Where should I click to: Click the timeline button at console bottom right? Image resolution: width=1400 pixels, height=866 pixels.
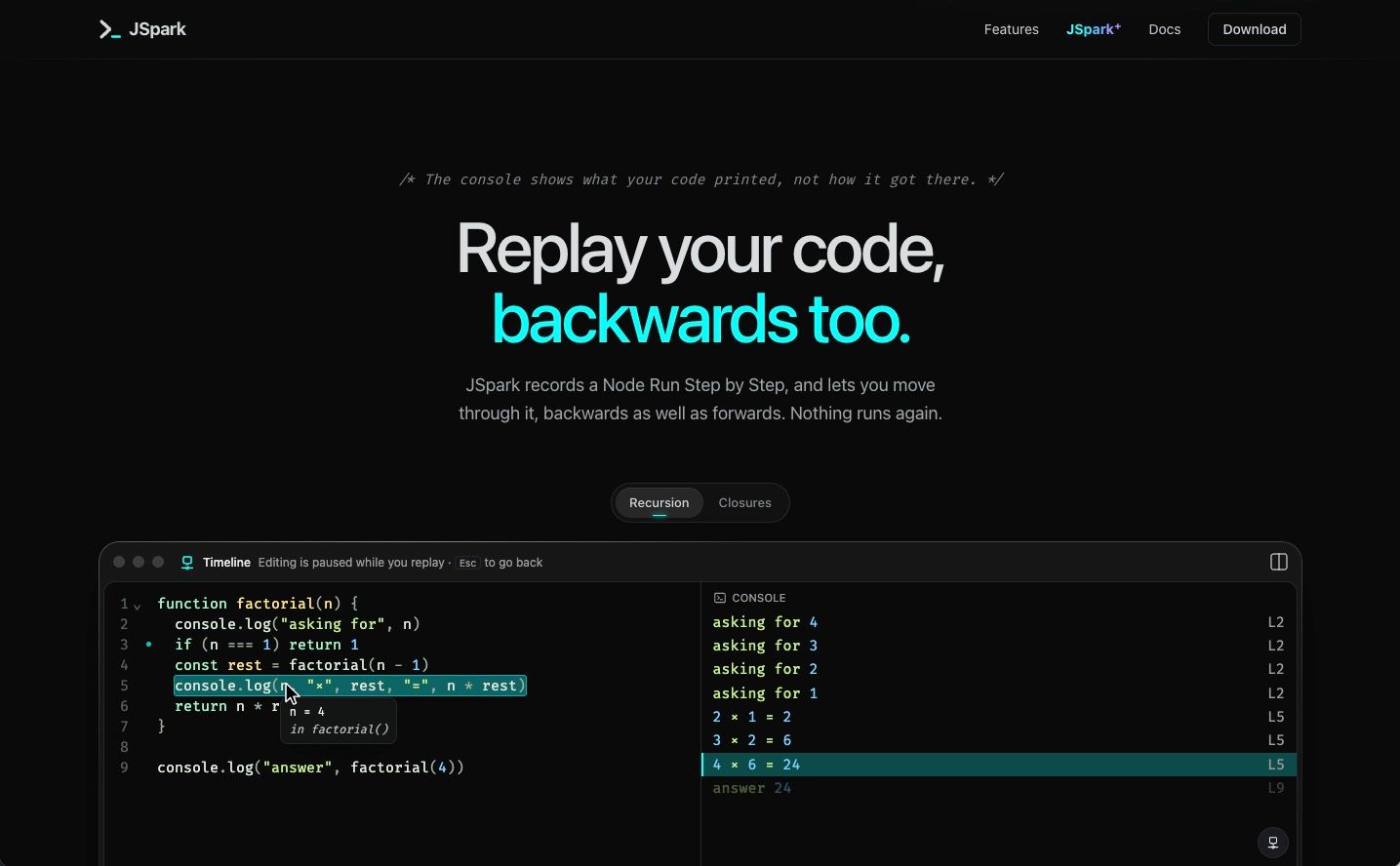(1272, 843)
